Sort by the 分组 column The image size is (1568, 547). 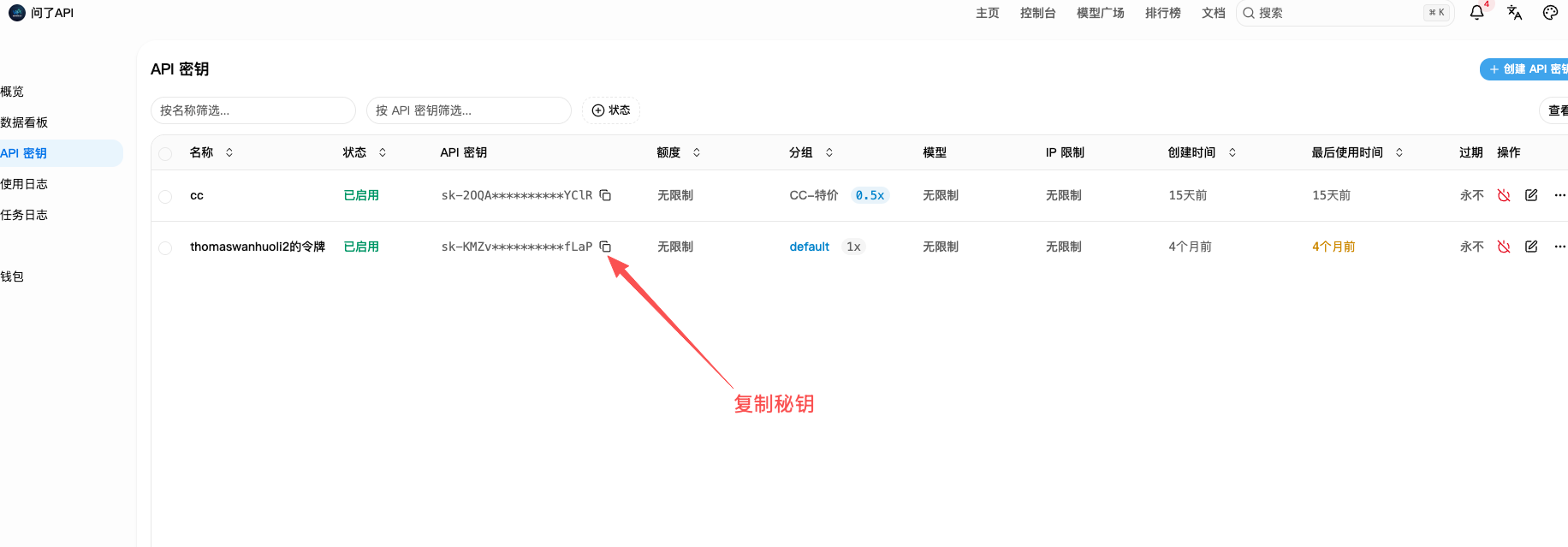pos(811,152)
